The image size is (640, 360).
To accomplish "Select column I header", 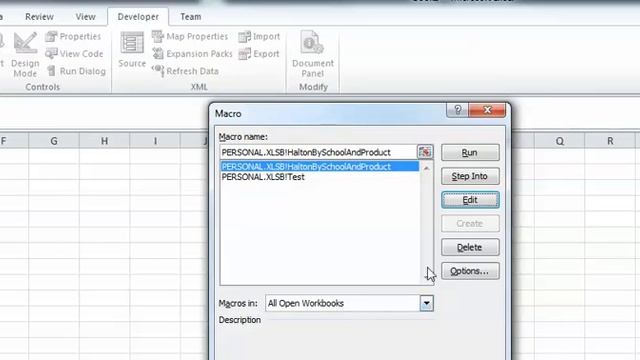I will [x=155, y=141].
